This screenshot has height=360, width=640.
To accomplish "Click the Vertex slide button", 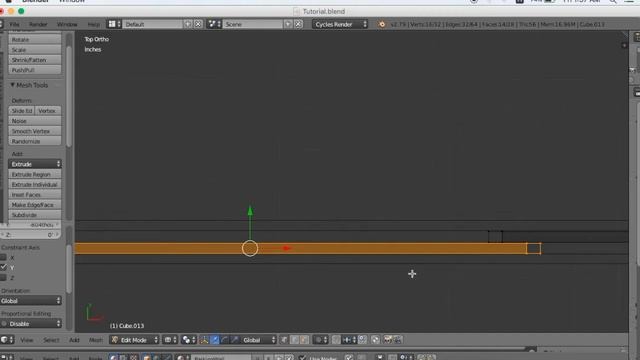I will tap(48, 111).
